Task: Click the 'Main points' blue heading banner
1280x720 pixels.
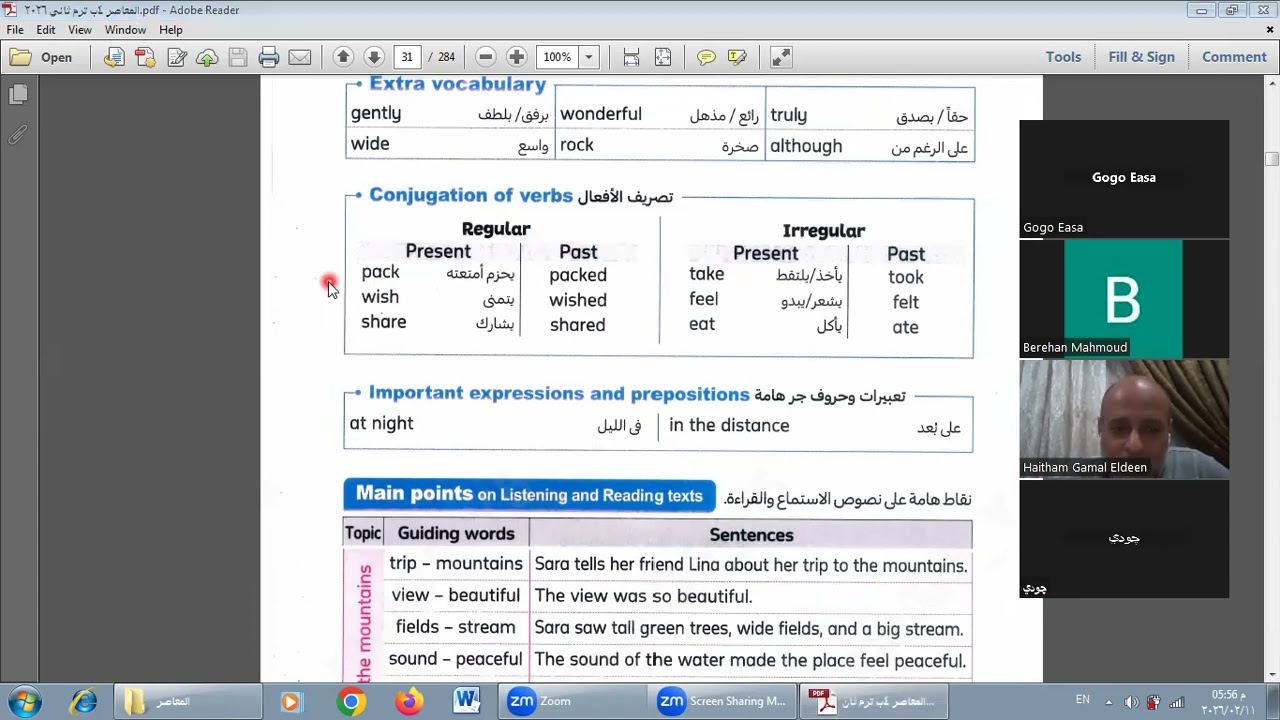Action: coord(529,495)
